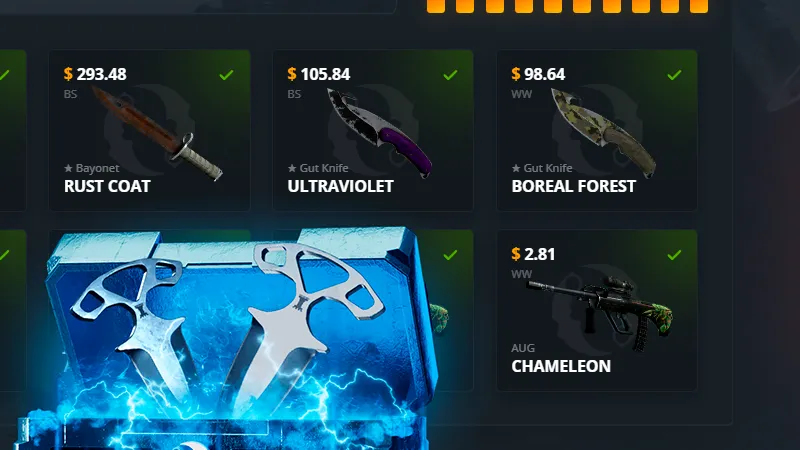Click the Rust Coat Bayonet knife image

[157, 133]
